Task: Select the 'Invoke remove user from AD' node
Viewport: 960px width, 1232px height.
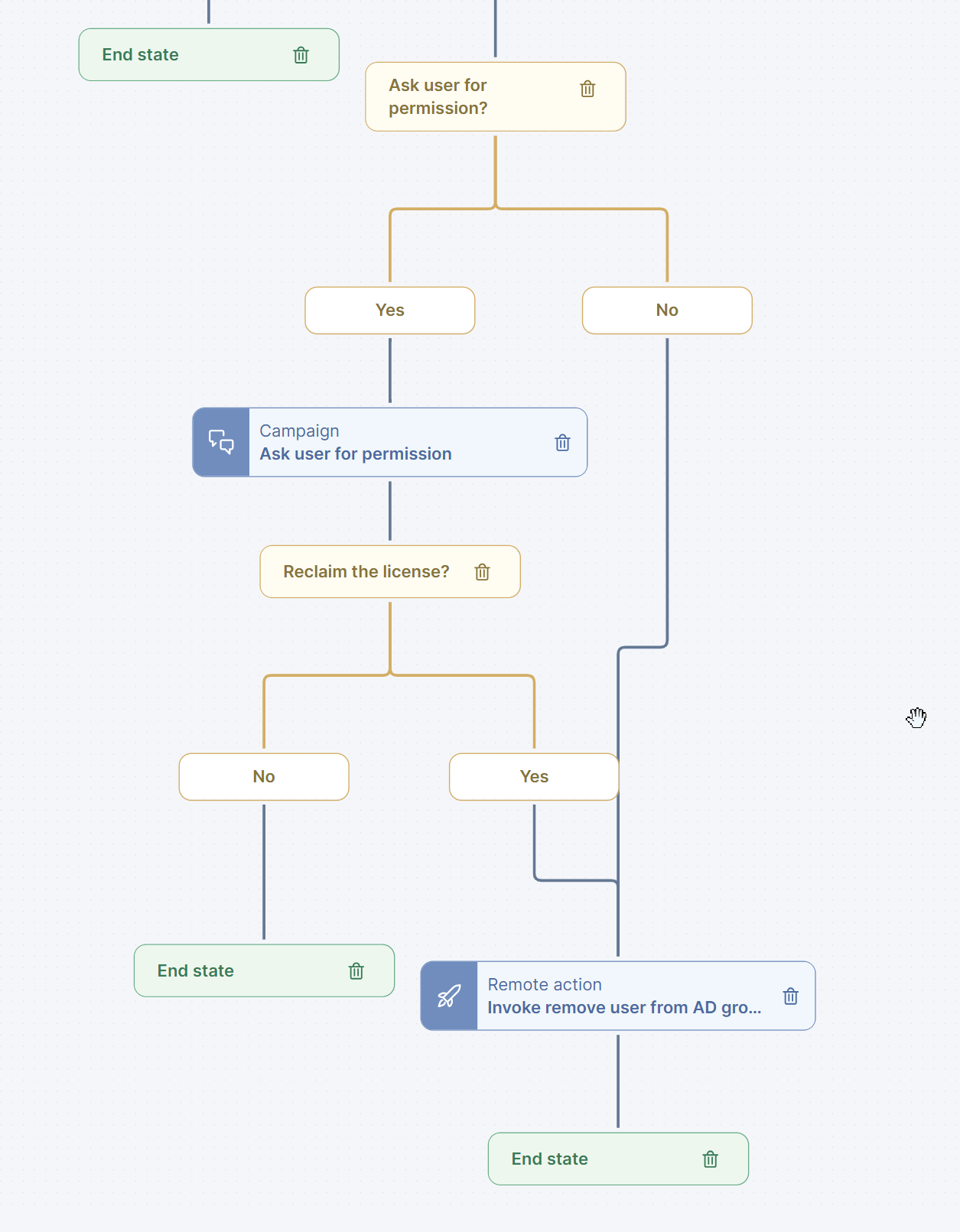Action: pyautogui.click(x=624, y=996)
